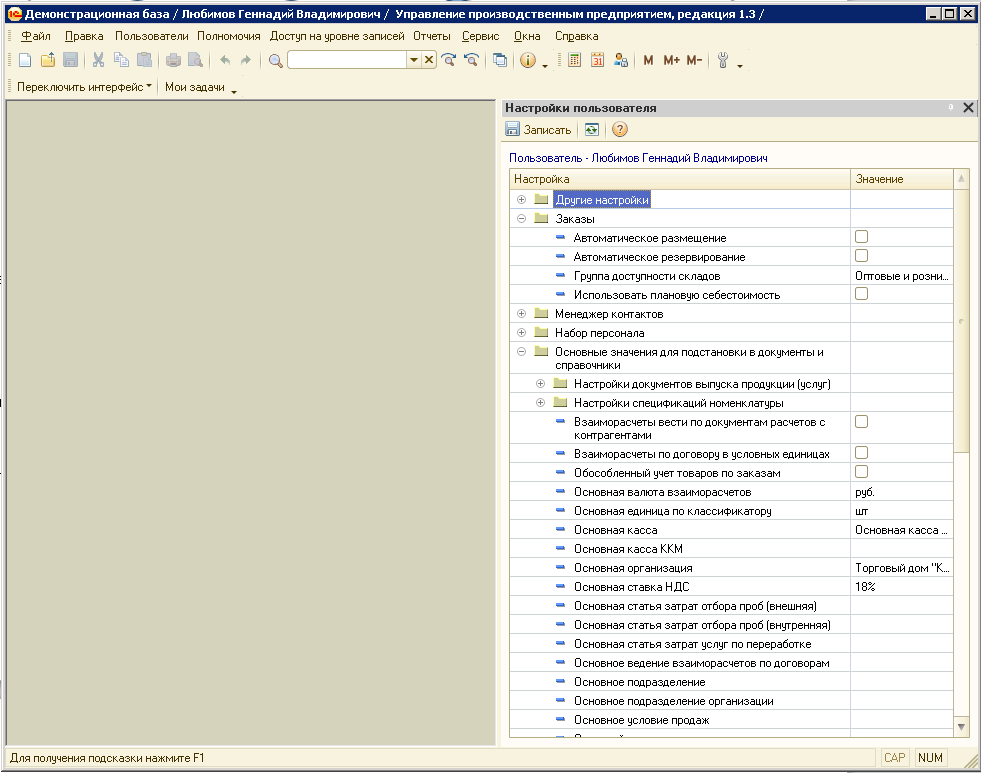Select the Основная ставка НДС row
Image resolution: width=981 pixels, height=773 pixels.
click(x=731, y=587)
